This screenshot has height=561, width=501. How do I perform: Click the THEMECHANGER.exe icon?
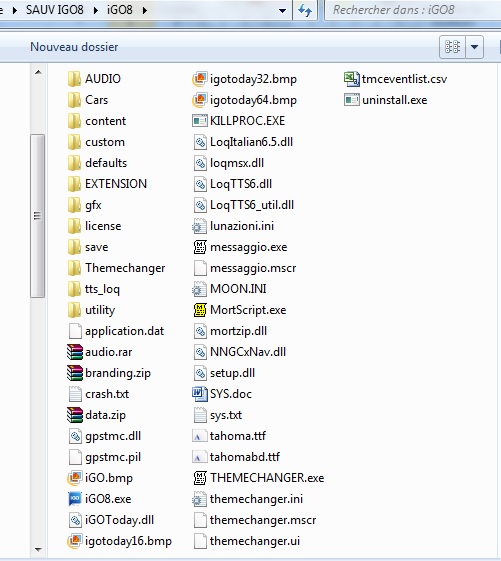click(x=200, y=478)
